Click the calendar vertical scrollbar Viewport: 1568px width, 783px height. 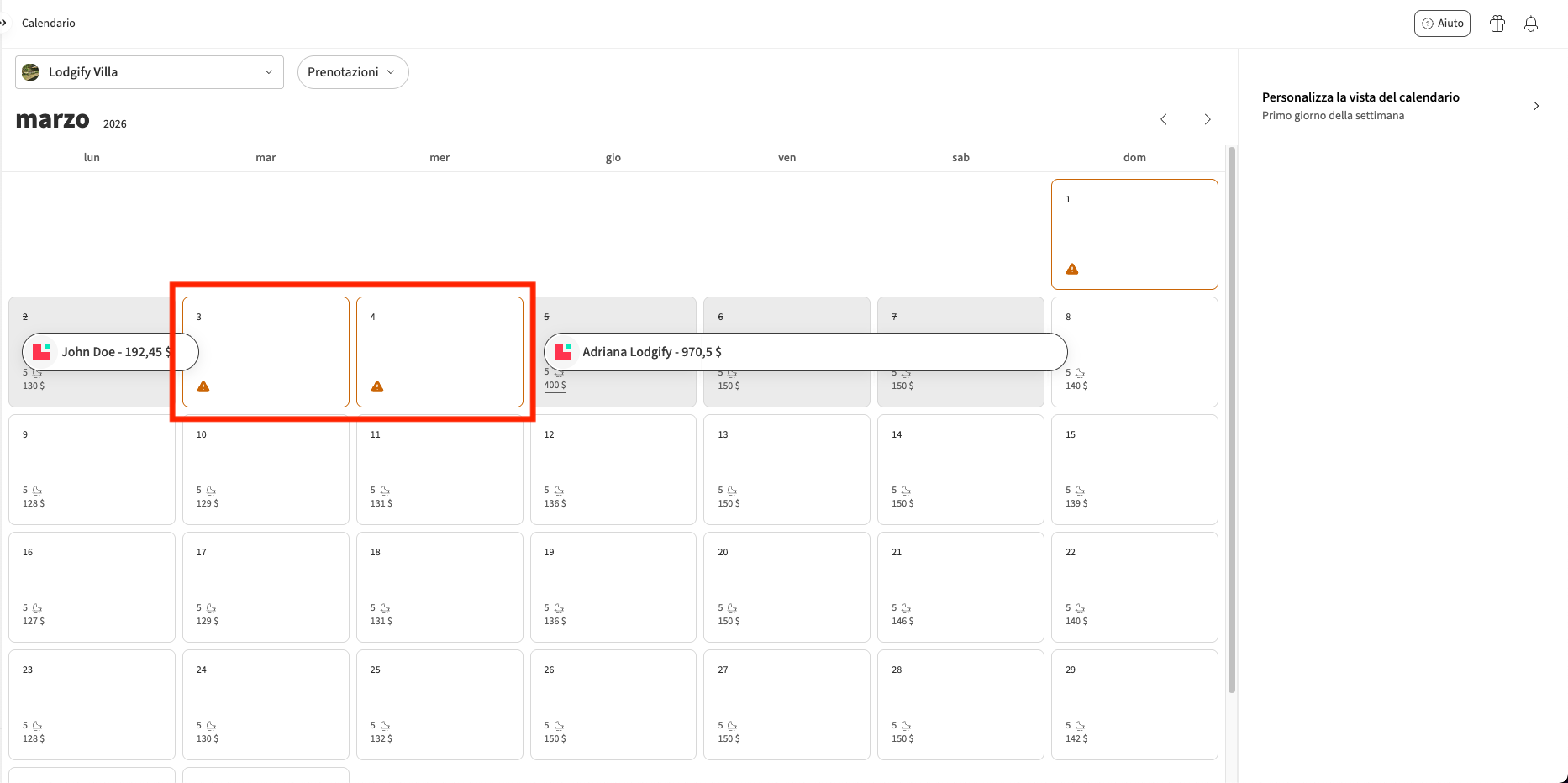point(1232,420)
